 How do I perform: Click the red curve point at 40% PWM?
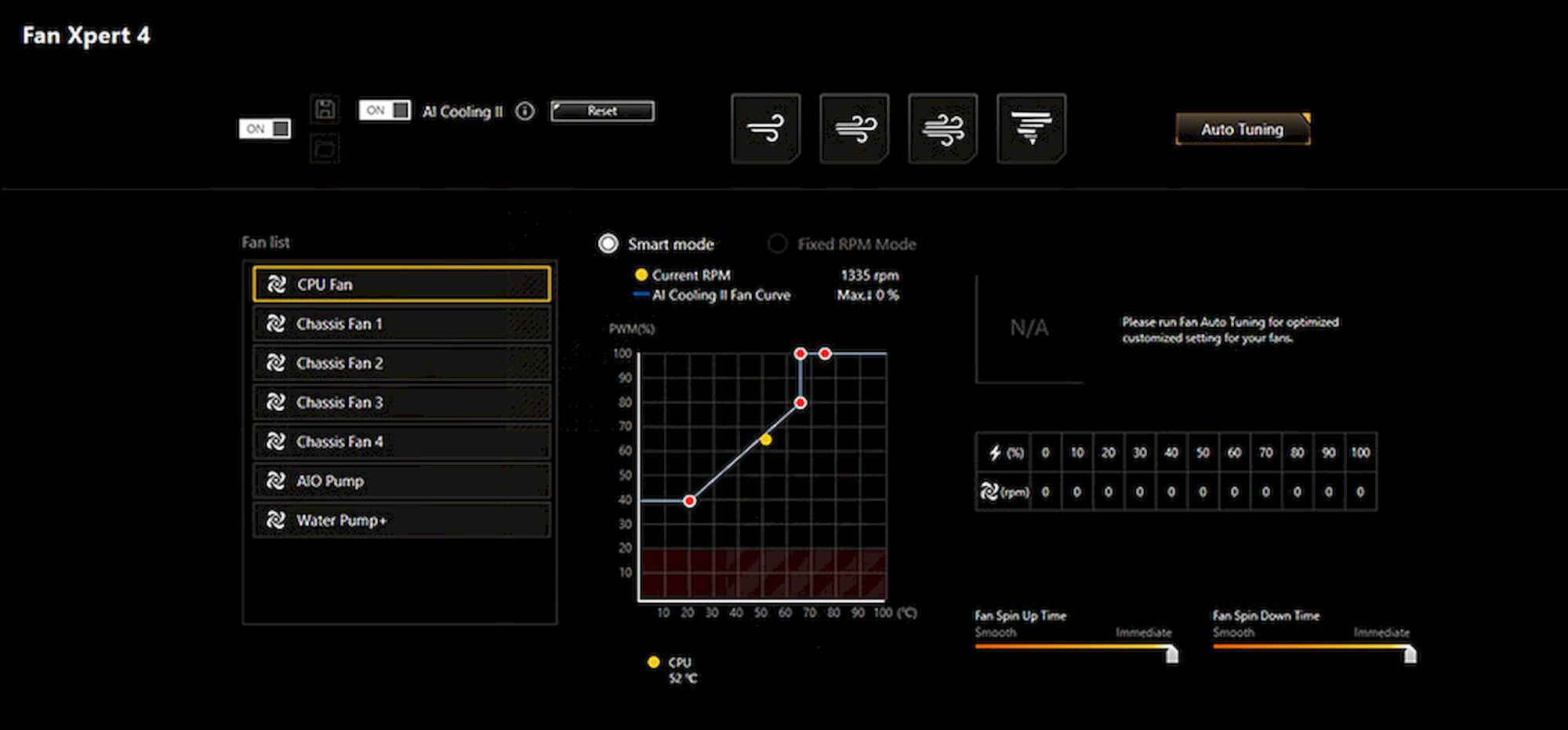689,500
